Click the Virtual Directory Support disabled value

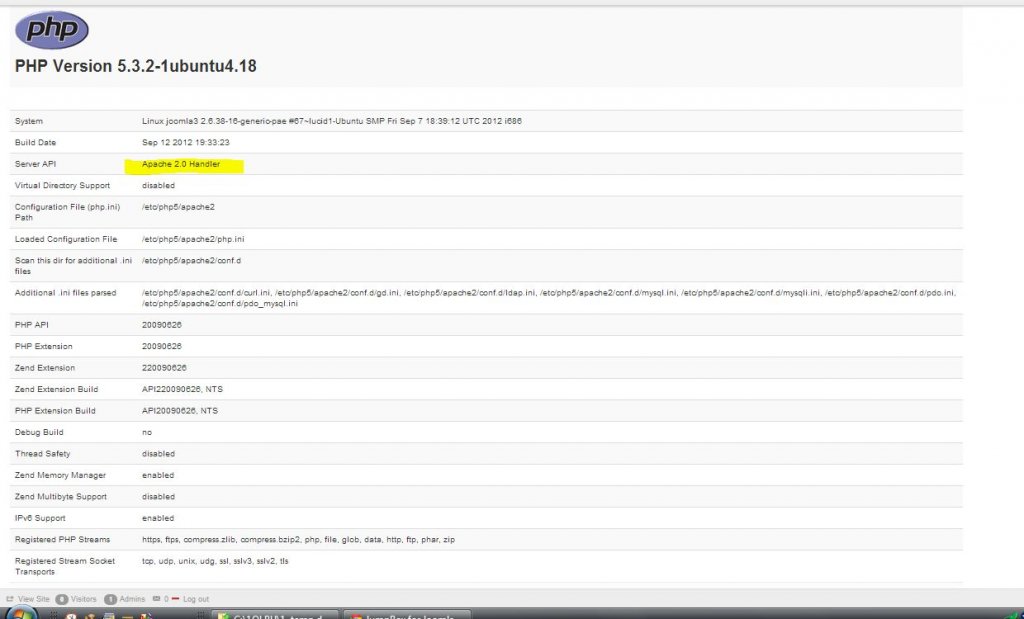(158, 185)
